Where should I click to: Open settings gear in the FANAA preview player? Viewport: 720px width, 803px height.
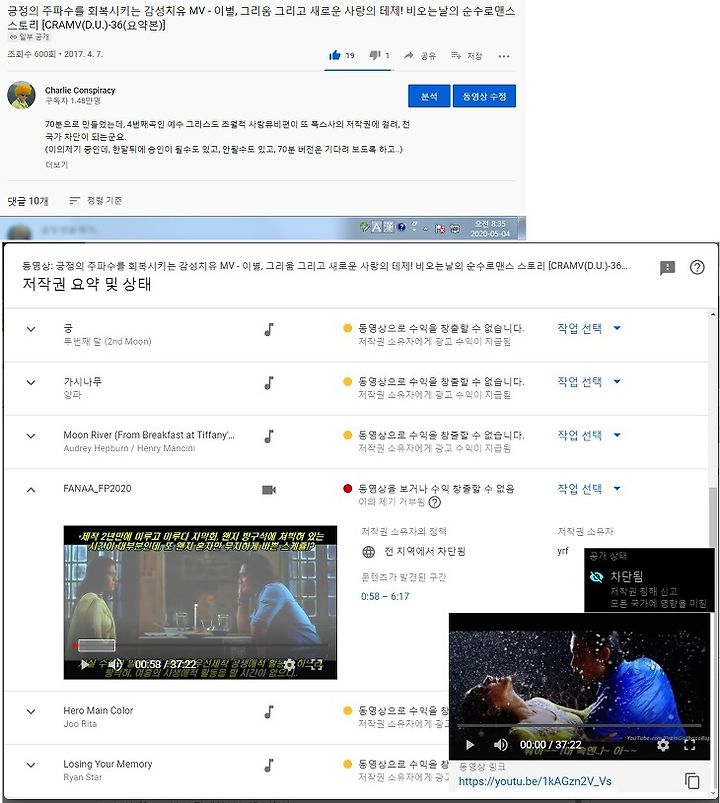289,665
